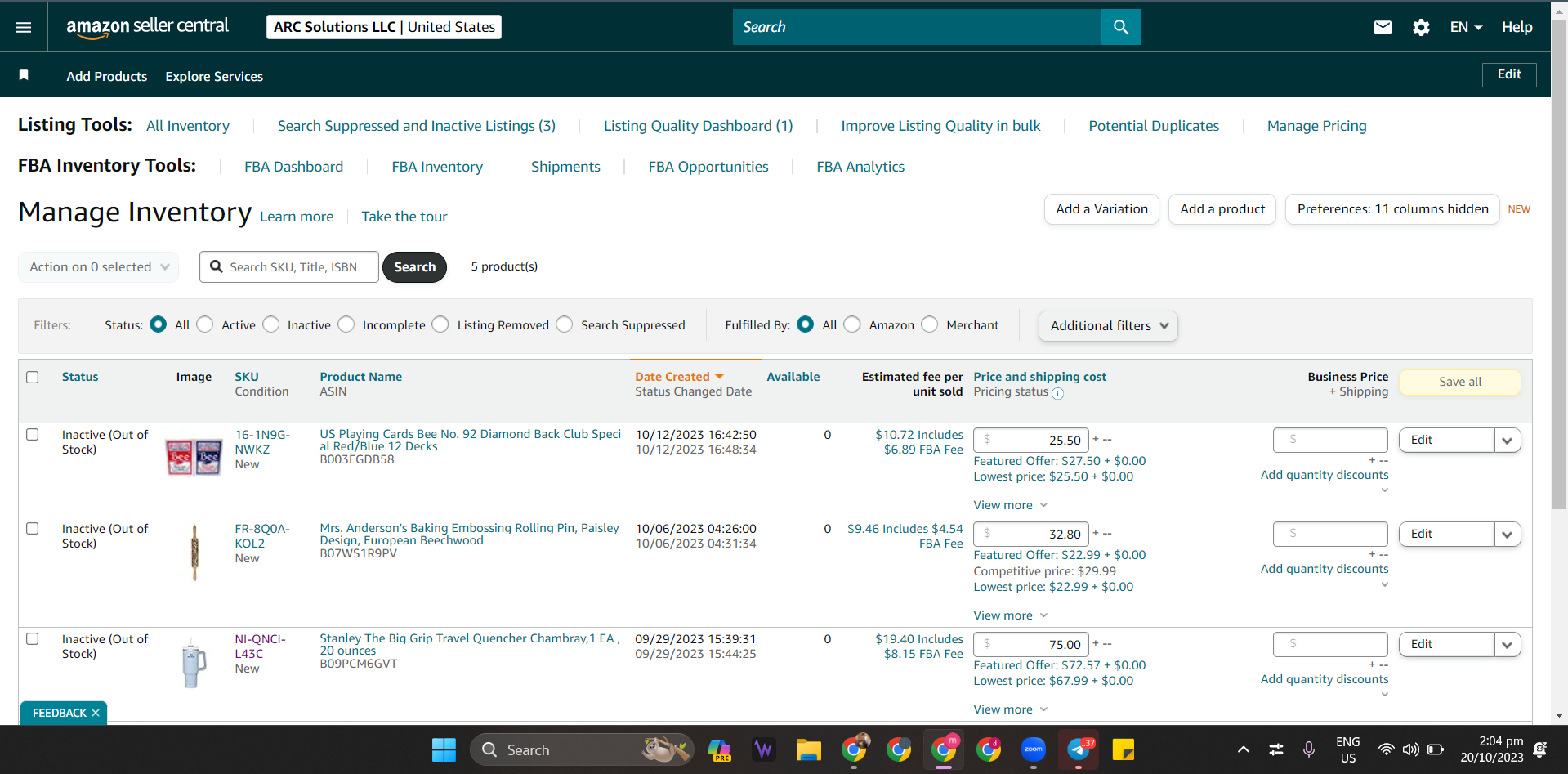Image resolution: width=1568 pixels, height=774 pixels.
Task: Click the bookmark flag icon
Action: 24,75
